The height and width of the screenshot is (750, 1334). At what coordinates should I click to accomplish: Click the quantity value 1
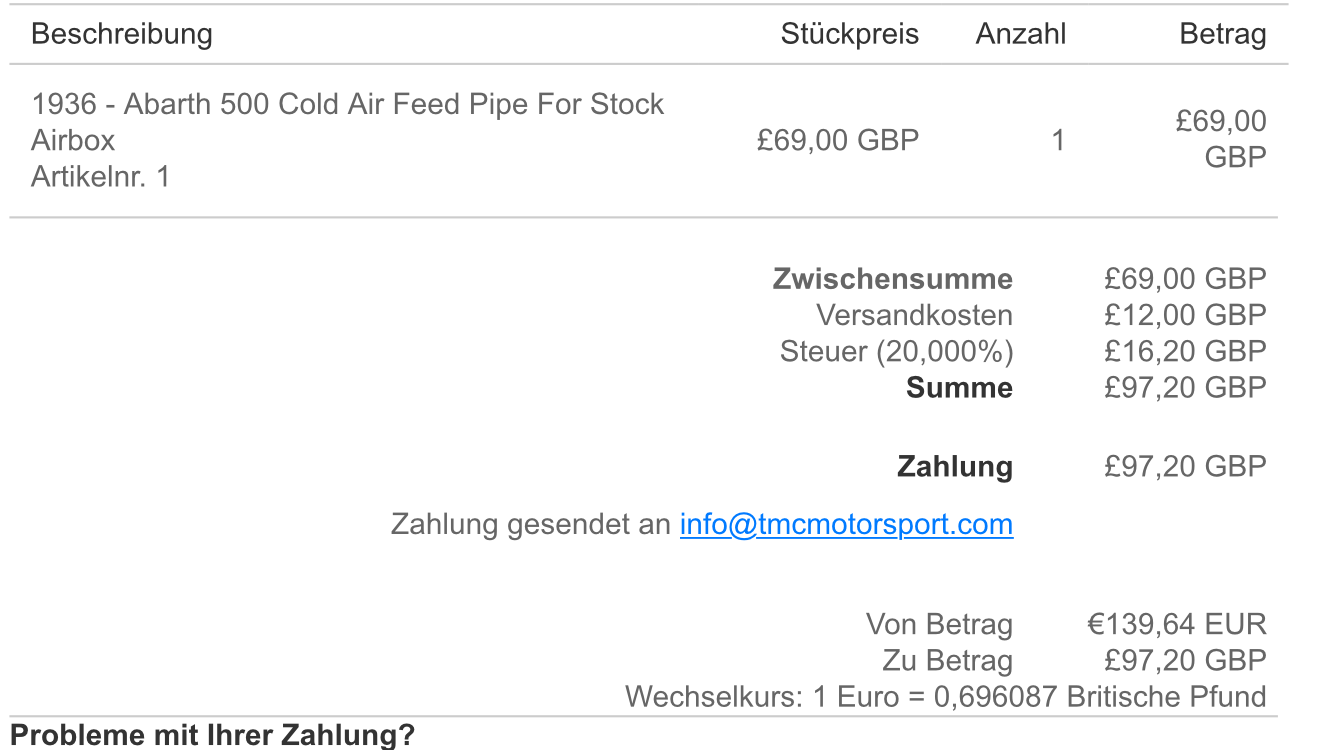[1057, 140]
